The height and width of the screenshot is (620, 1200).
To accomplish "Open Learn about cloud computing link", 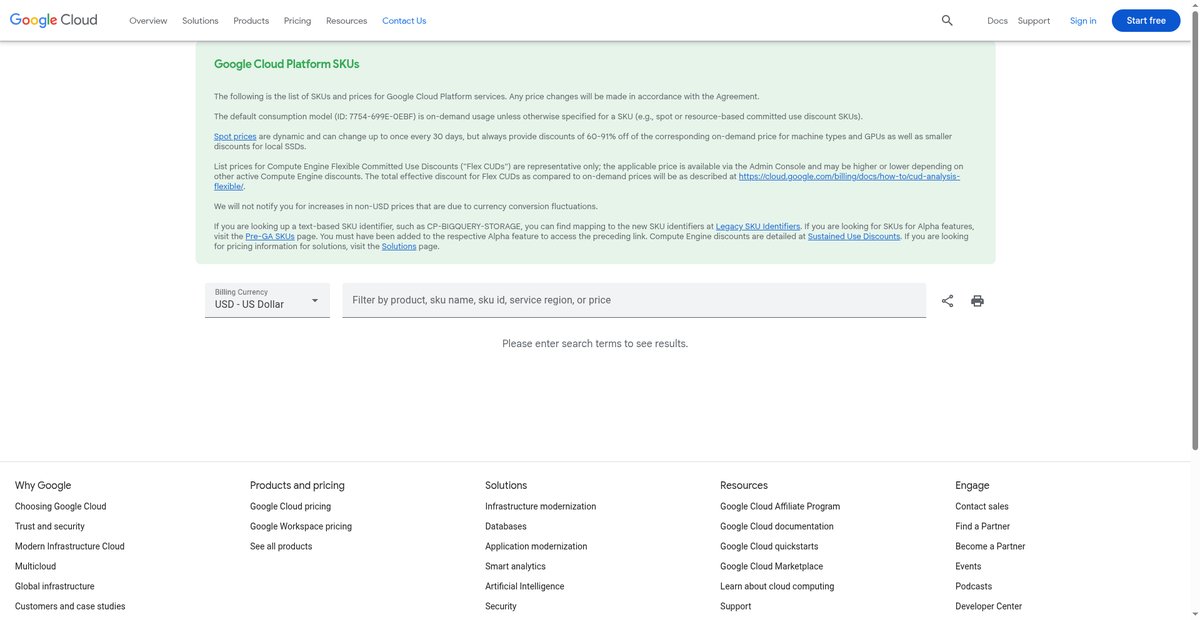I will 777,586.
